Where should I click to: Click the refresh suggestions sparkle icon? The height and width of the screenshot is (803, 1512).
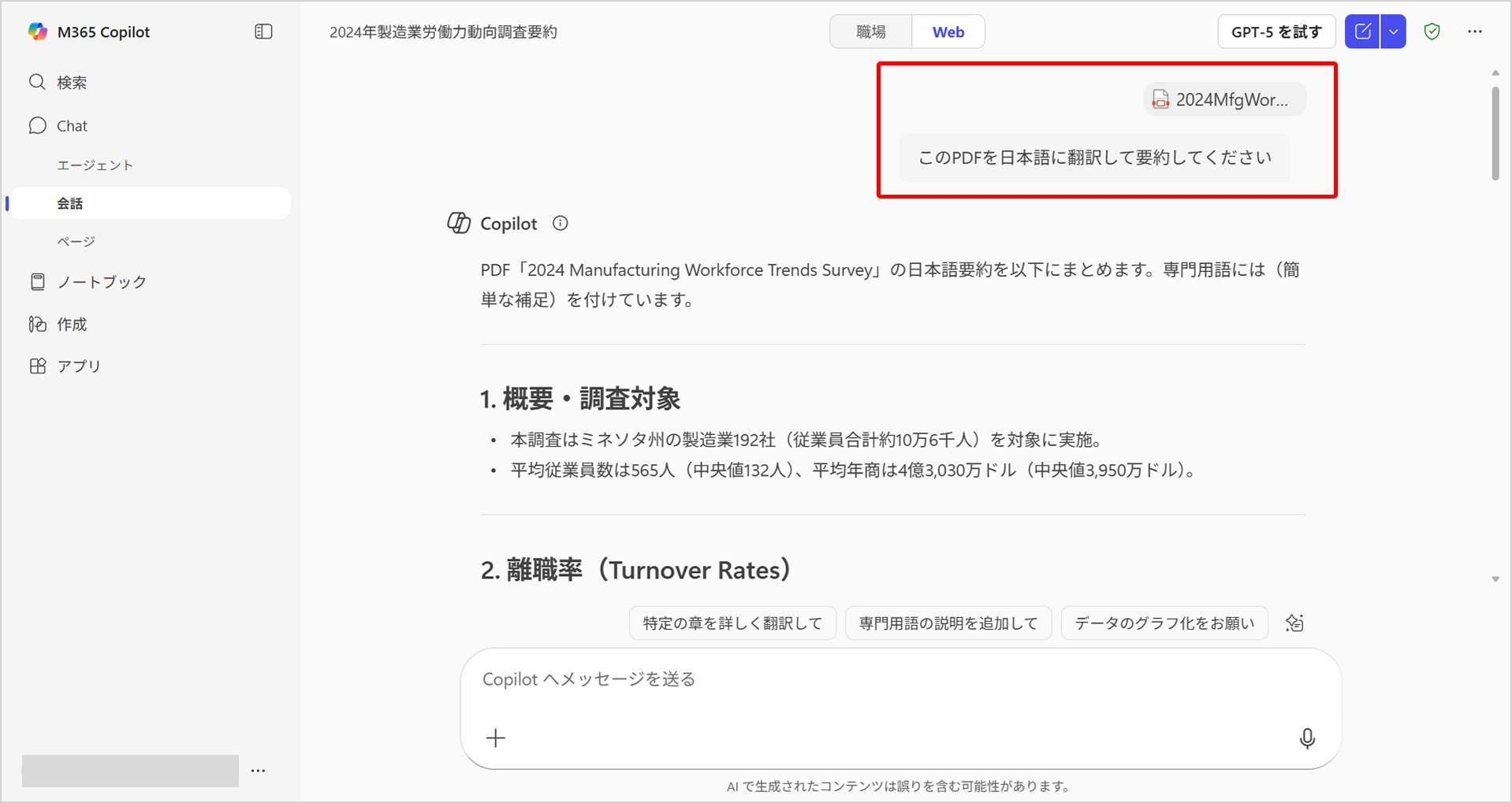click(x=1294, y=623)
